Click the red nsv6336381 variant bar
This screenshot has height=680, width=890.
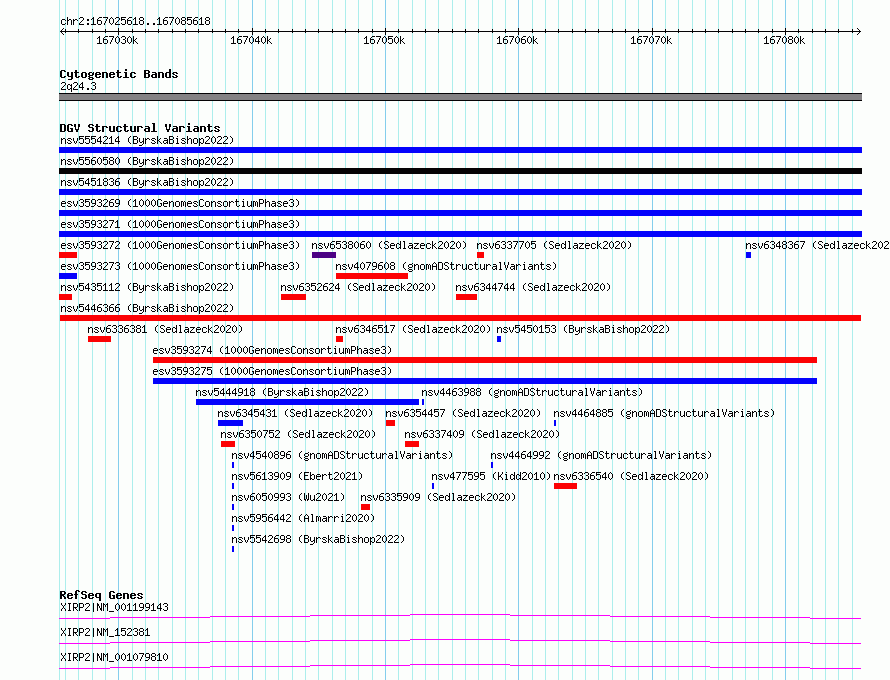tap(99, 339)
